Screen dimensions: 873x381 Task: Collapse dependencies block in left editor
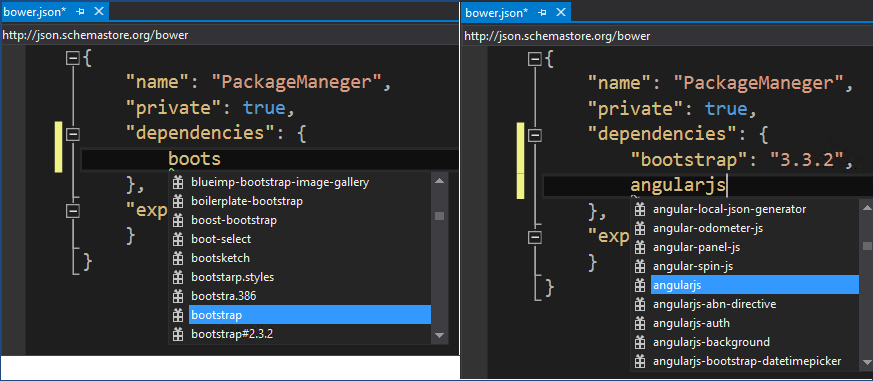72,134
